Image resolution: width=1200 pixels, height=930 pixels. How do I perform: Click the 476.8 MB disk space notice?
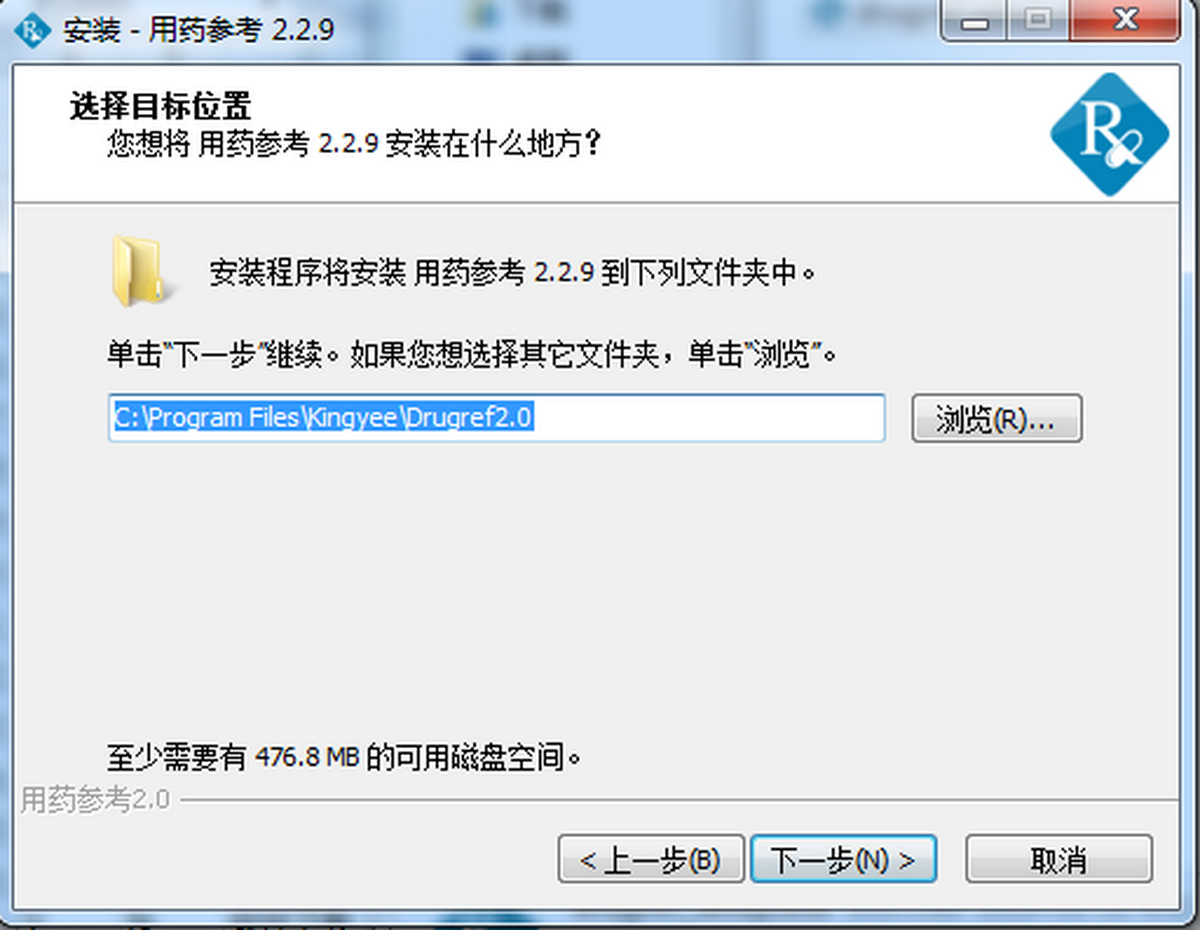click(344, 757)
